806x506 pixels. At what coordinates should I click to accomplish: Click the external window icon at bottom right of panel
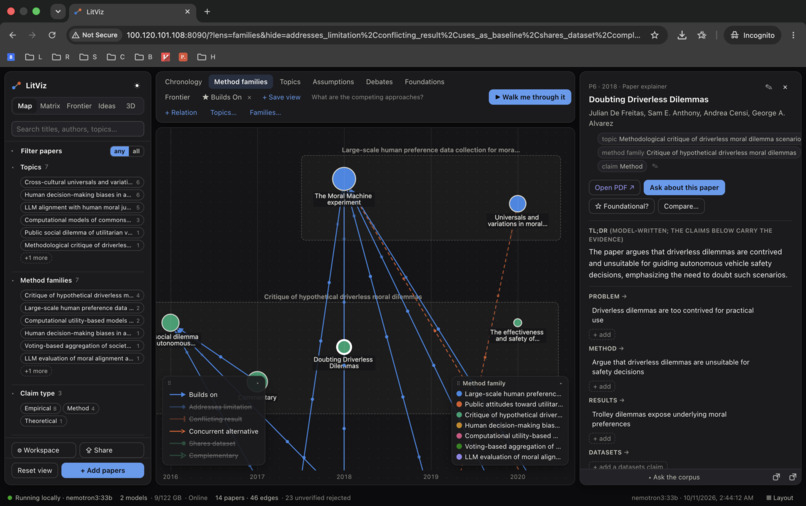click(x=793, y=477)
